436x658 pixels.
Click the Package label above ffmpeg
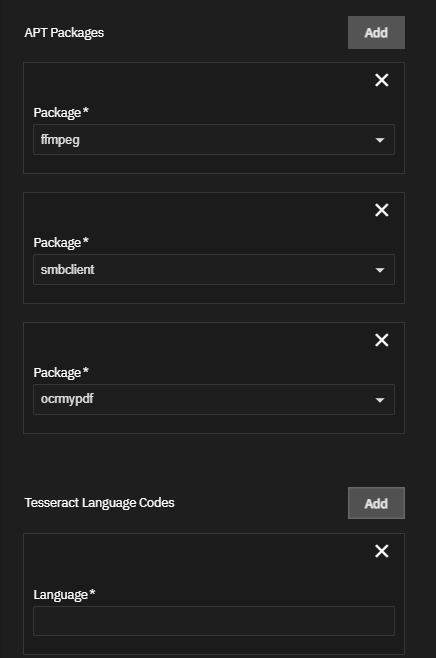pos(61,112)
